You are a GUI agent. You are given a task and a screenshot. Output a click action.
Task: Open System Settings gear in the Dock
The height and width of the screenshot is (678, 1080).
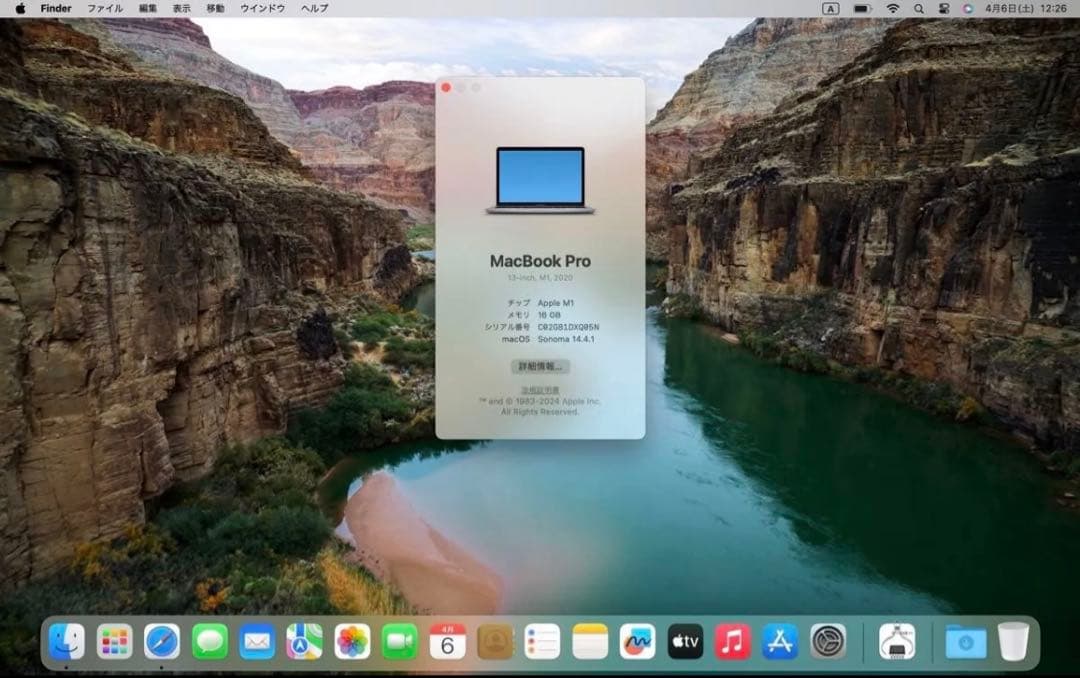[x=828, y=641]
